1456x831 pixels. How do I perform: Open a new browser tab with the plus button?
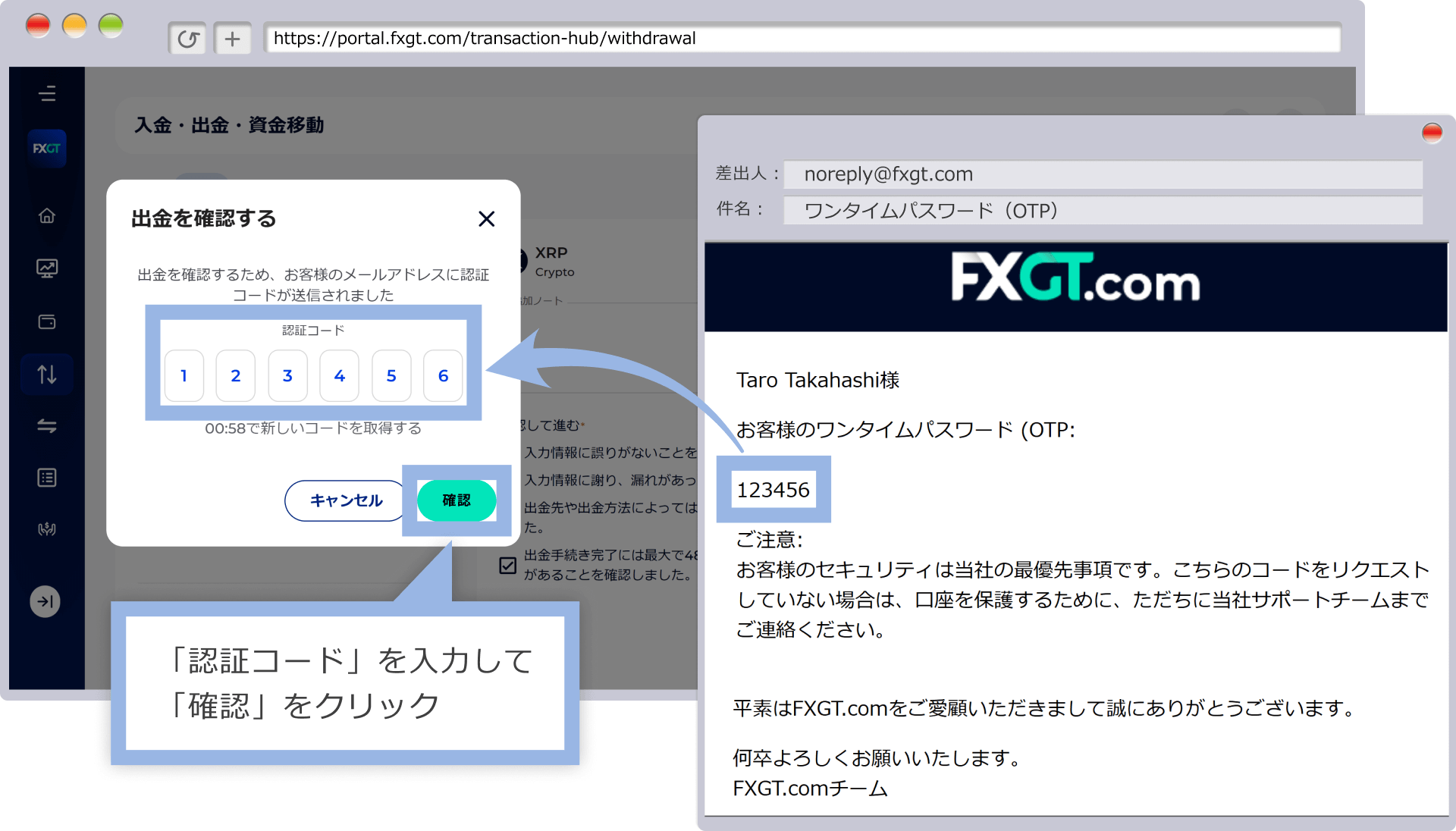233,38
